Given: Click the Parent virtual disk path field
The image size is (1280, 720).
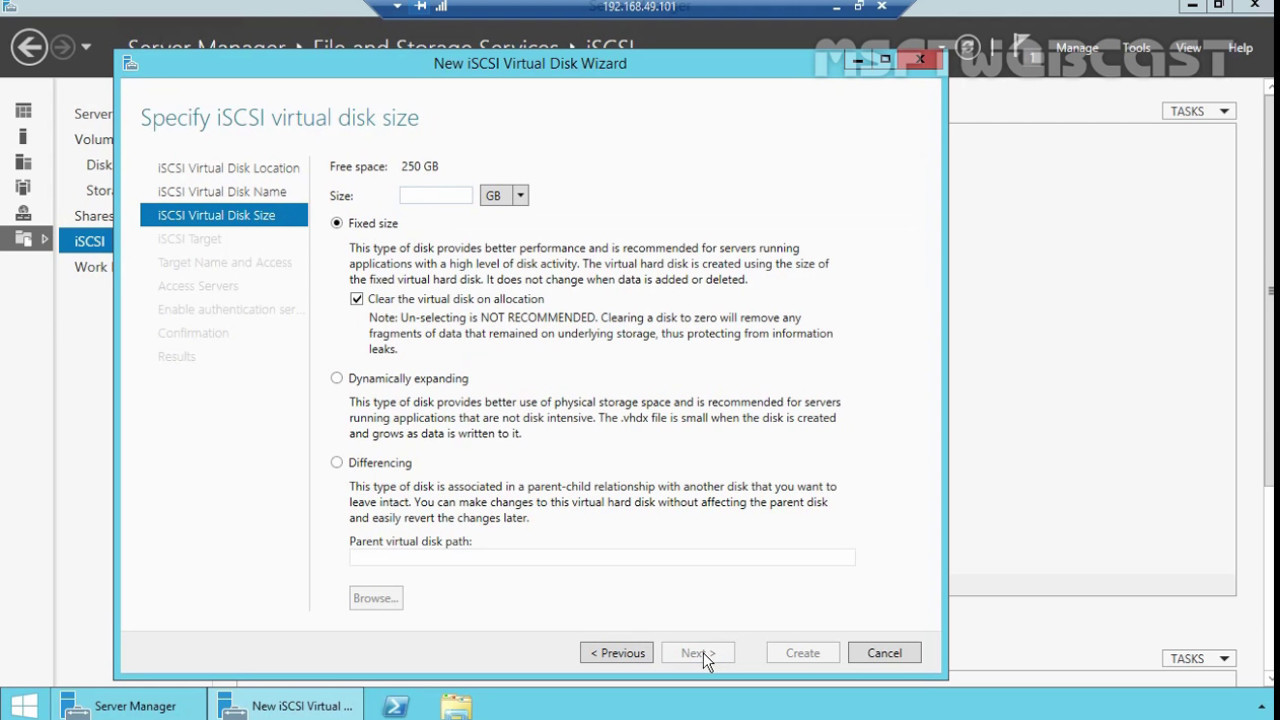Looking at the screenshot, I should coord(602,558).
